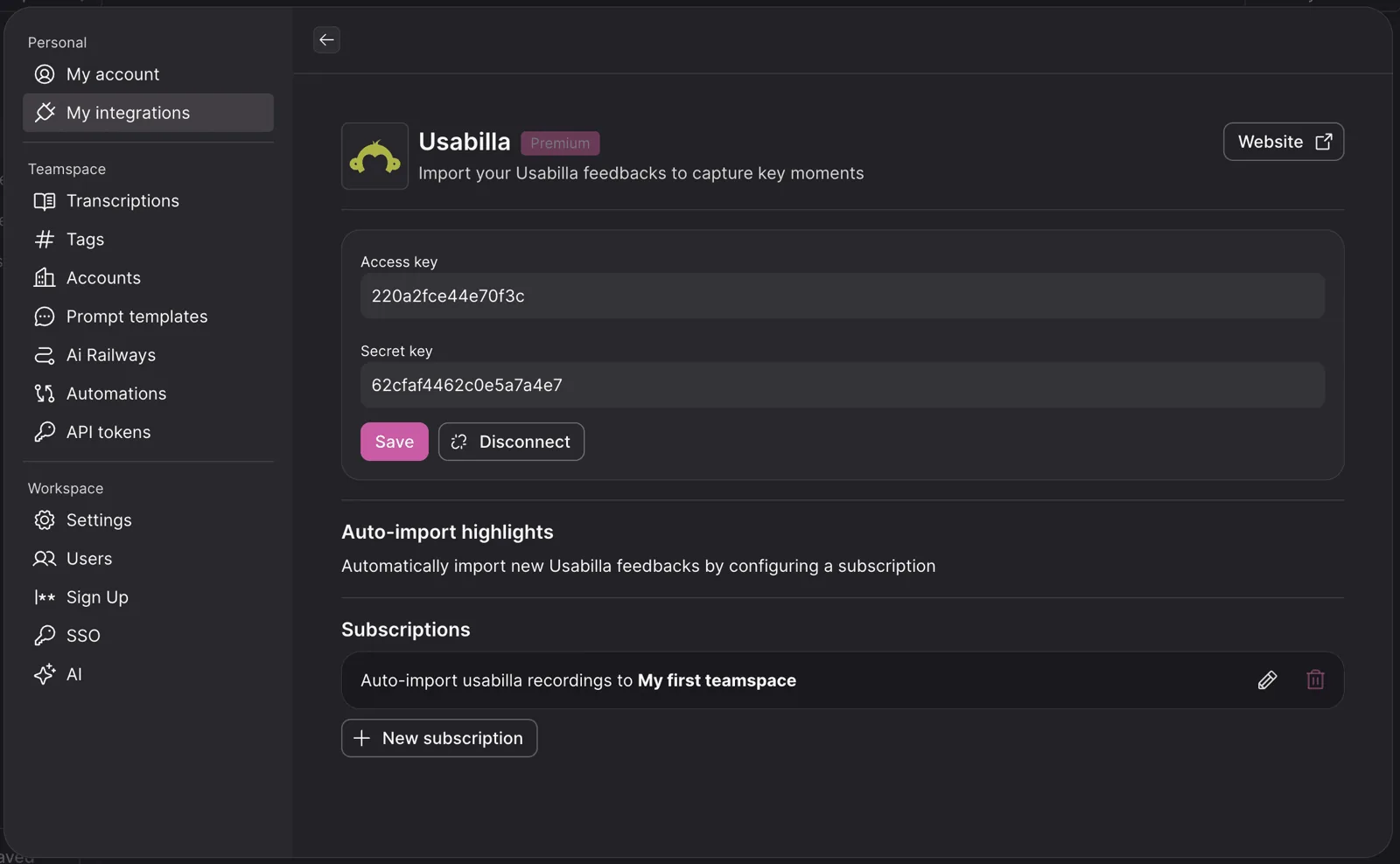Screen dimensions: 1400x864
Task: Click the external link icon on Website
Action: coord(1324,142)
